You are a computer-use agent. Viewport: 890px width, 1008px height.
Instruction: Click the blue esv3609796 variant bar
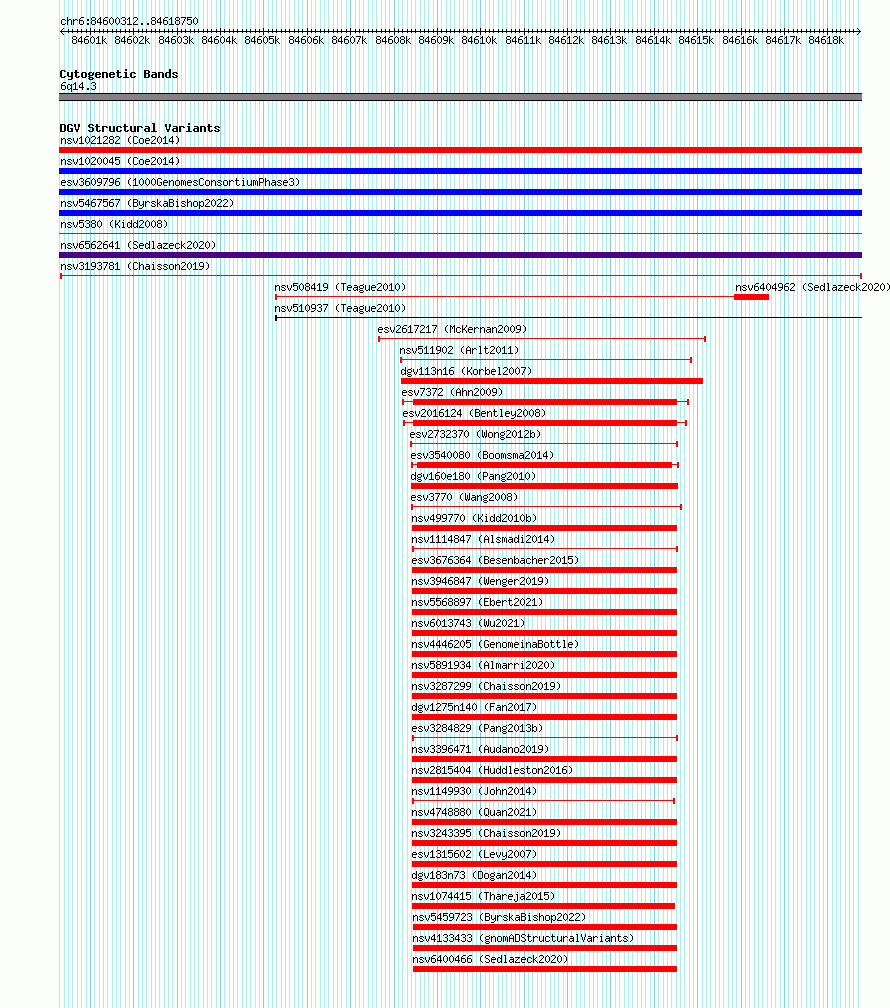(x=460, y=192)
